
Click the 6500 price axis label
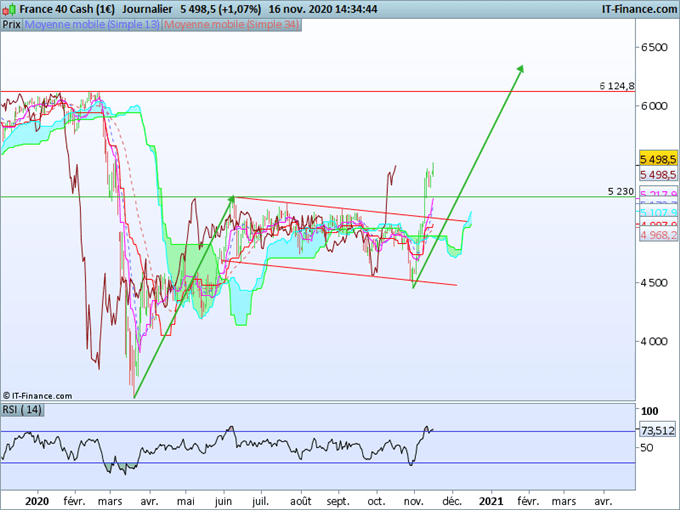click(x=655, y=47)
